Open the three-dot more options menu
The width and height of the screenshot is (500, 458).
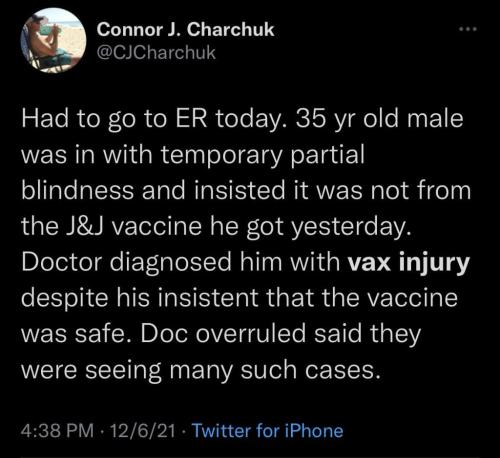click(468, 29)
